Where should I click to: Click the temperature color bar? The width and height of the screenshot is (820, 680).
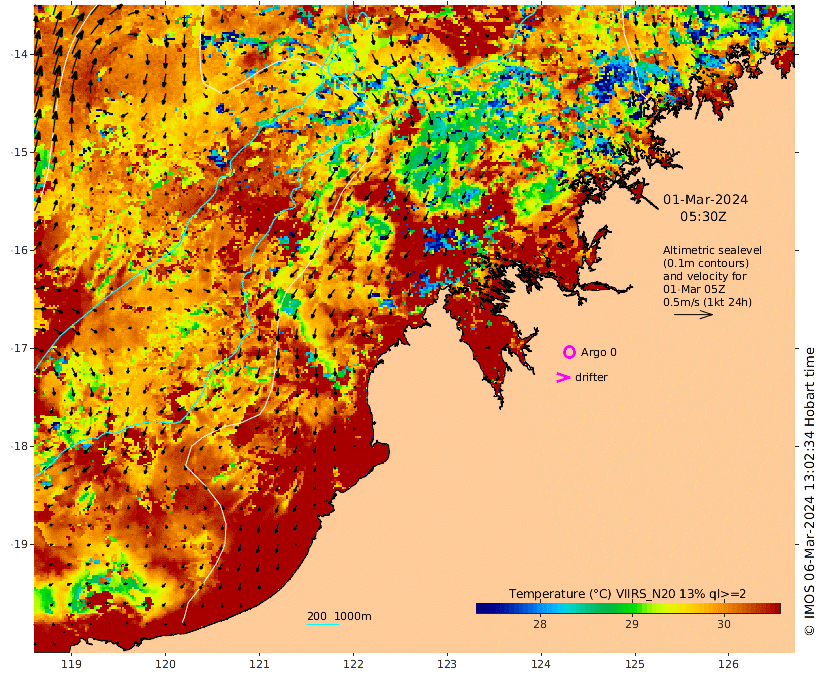[628, 608]
